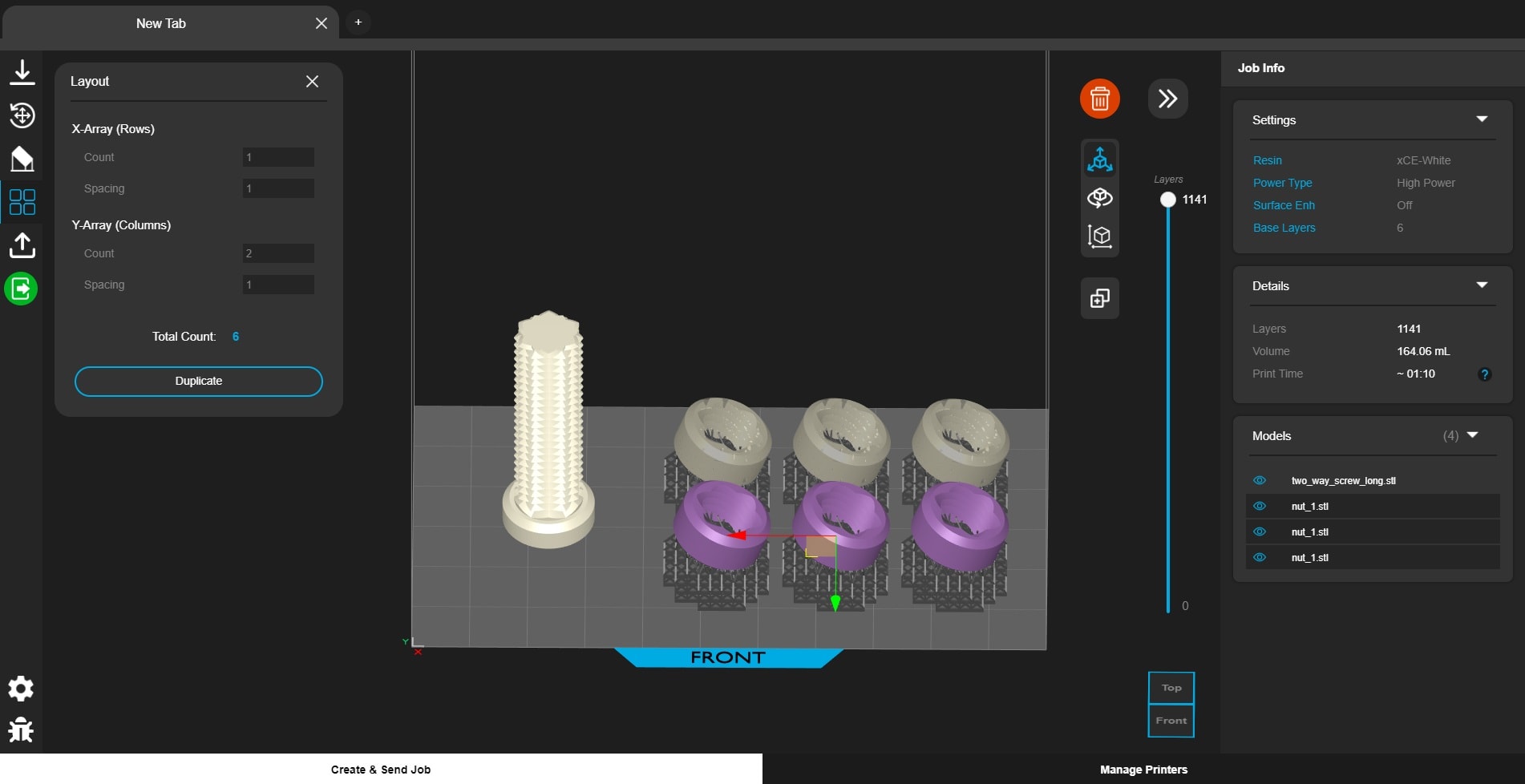The image size is (1525, 784).
Task: Collapse the Details section
Action: click(x=1482, y=285)
